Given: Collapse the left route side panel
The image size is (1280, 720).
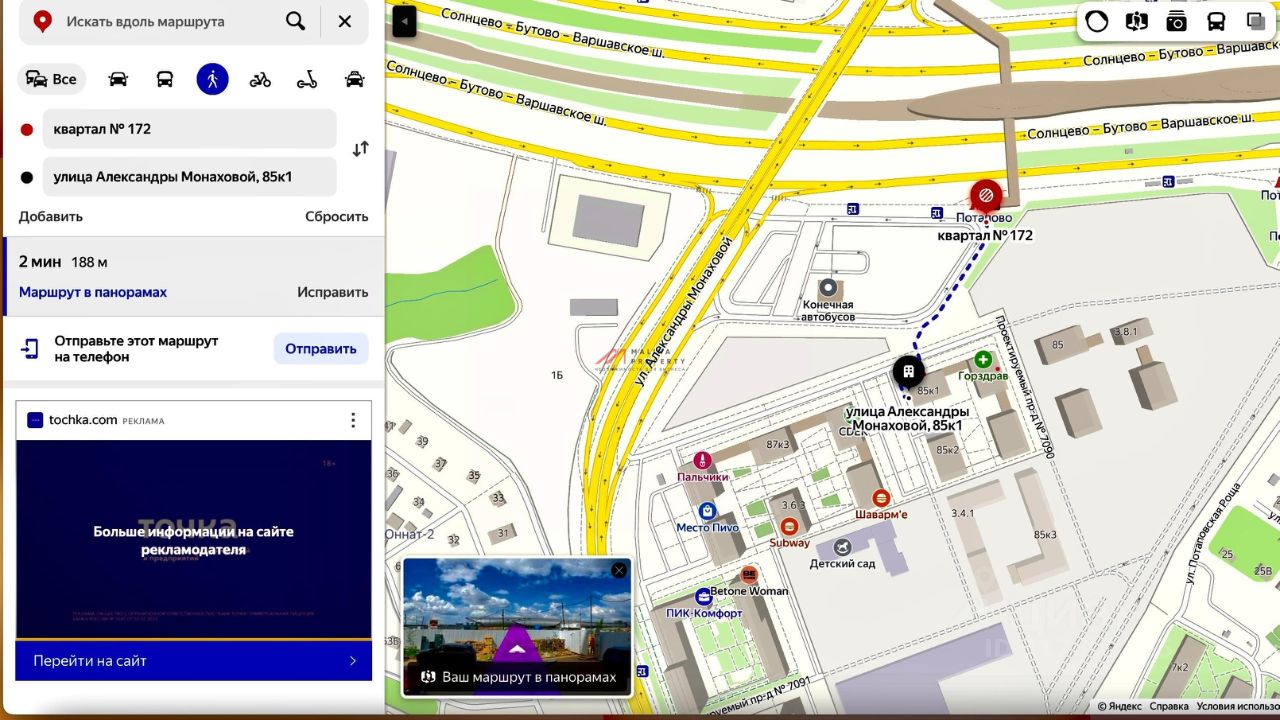Looking at the screenshot, I should (x=404, y=21).
